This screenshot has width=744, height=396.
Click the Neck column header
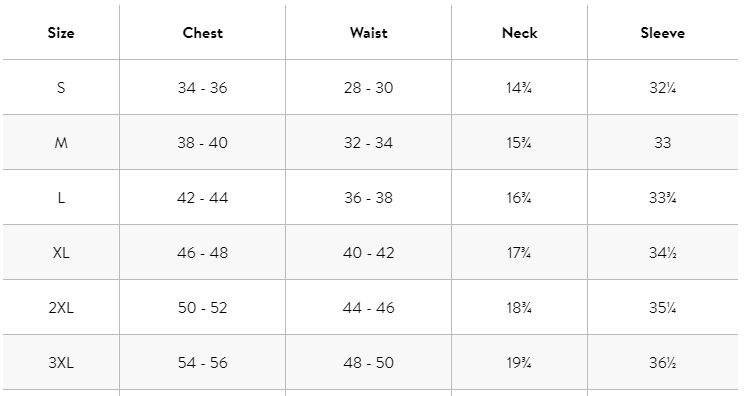520,33
